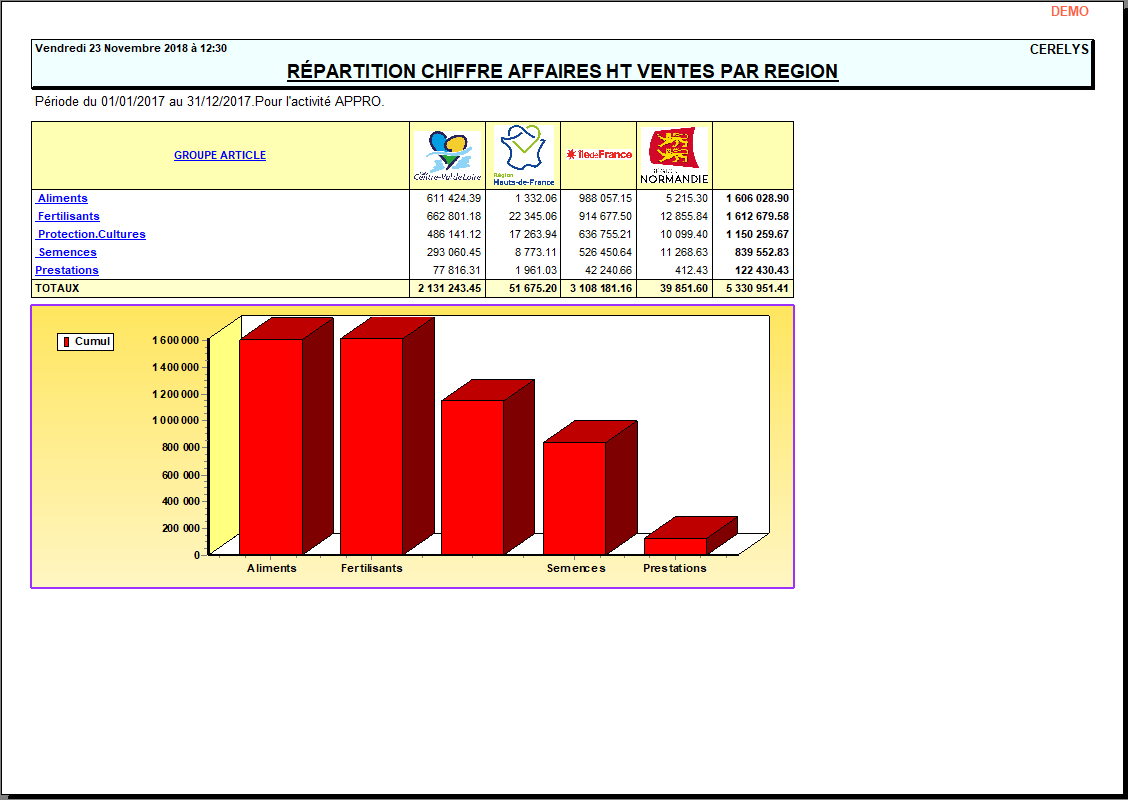The image size is (1128, 800).
Task: Select the CERELYS company label
Action: (1059, 48)
